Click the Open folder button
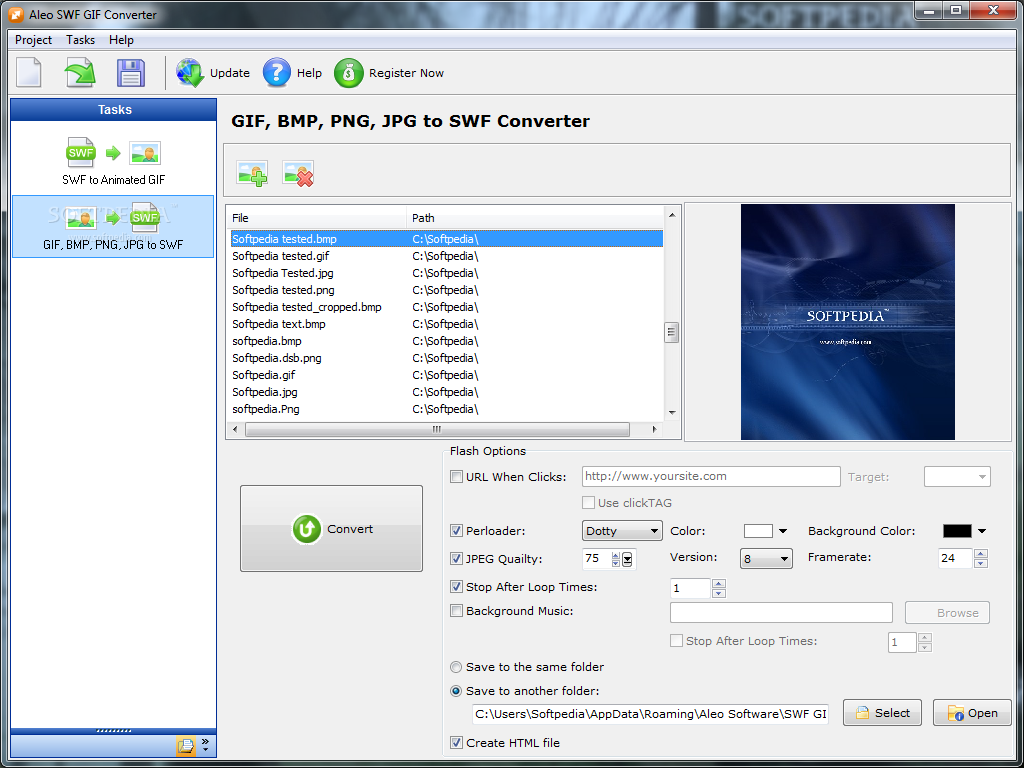 pos(972,712)
